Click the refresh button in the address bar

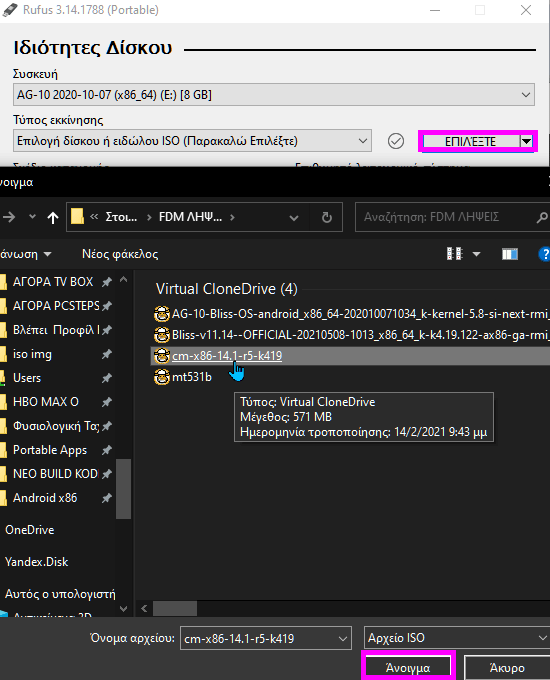(327, 217)
